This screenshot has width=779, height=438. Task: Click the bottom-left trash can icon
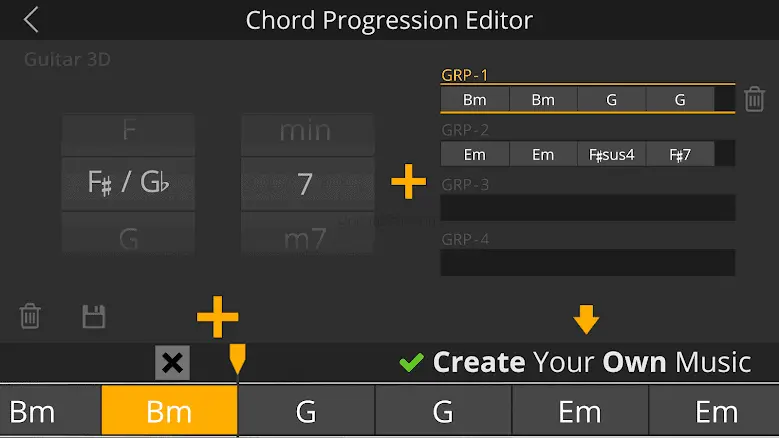(x=31, y=317)
